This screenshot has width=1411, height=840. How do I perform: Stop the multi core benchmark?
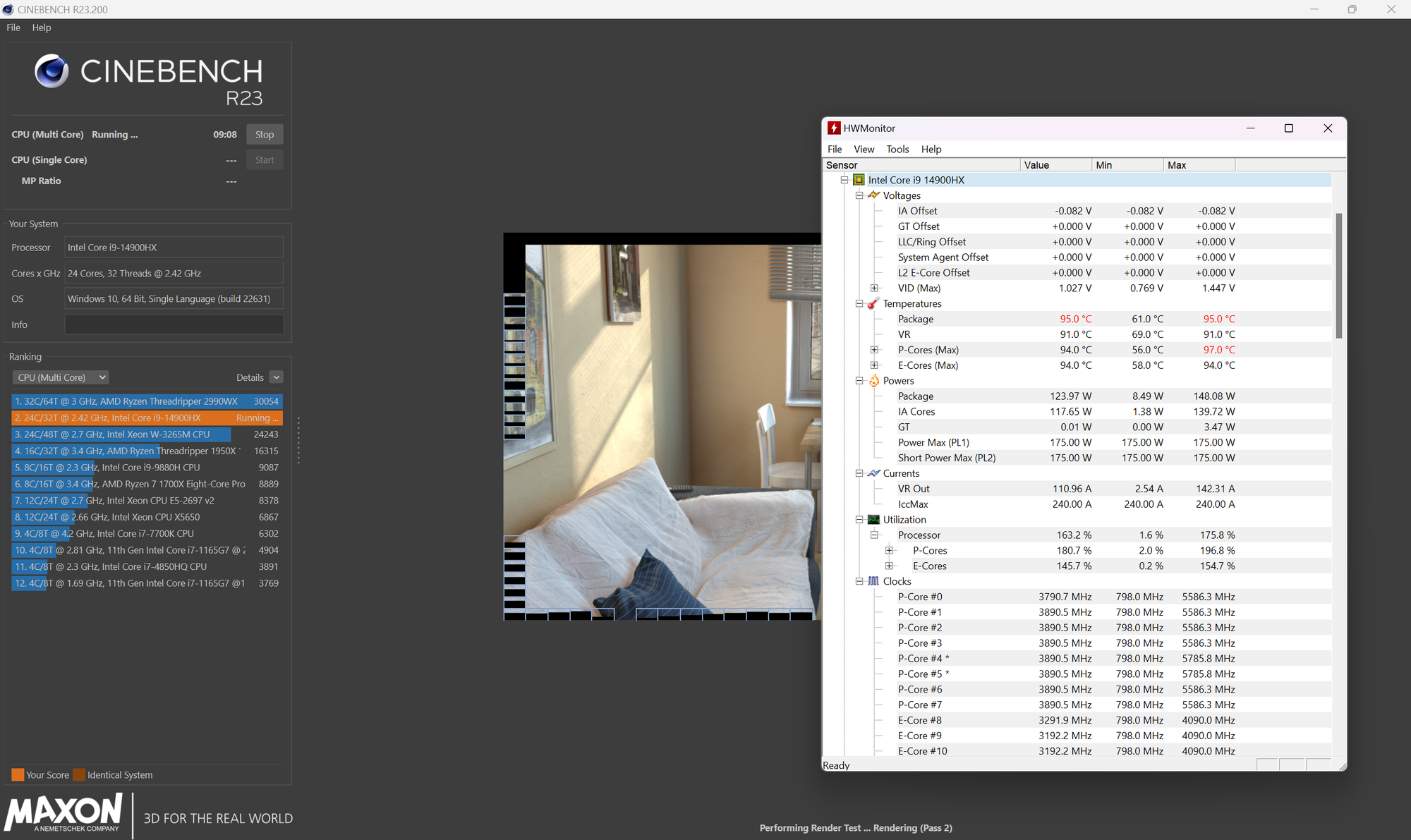pos(265,135)
